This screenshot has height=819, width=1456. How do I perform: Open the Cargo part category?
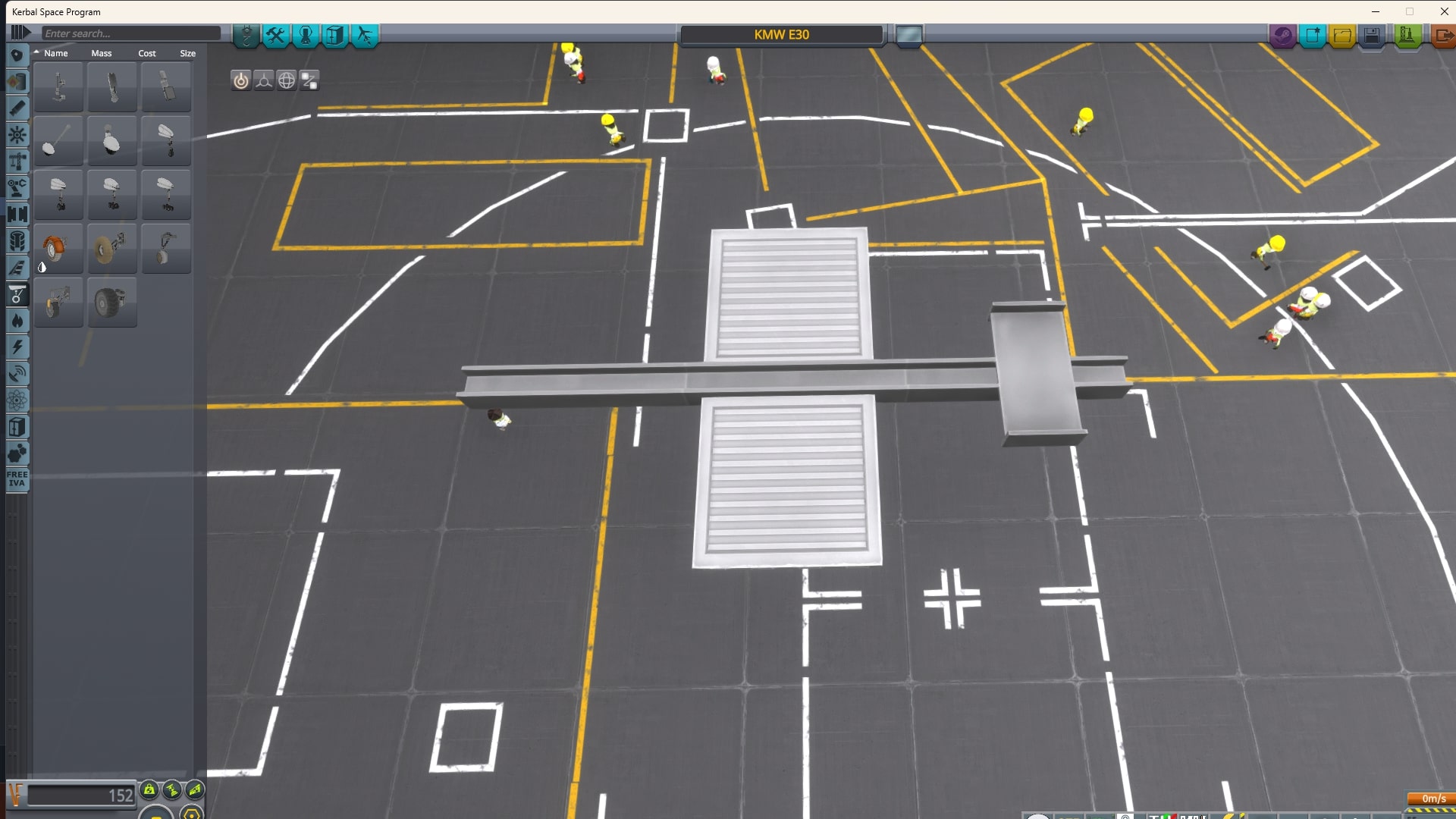click(17, 427)
